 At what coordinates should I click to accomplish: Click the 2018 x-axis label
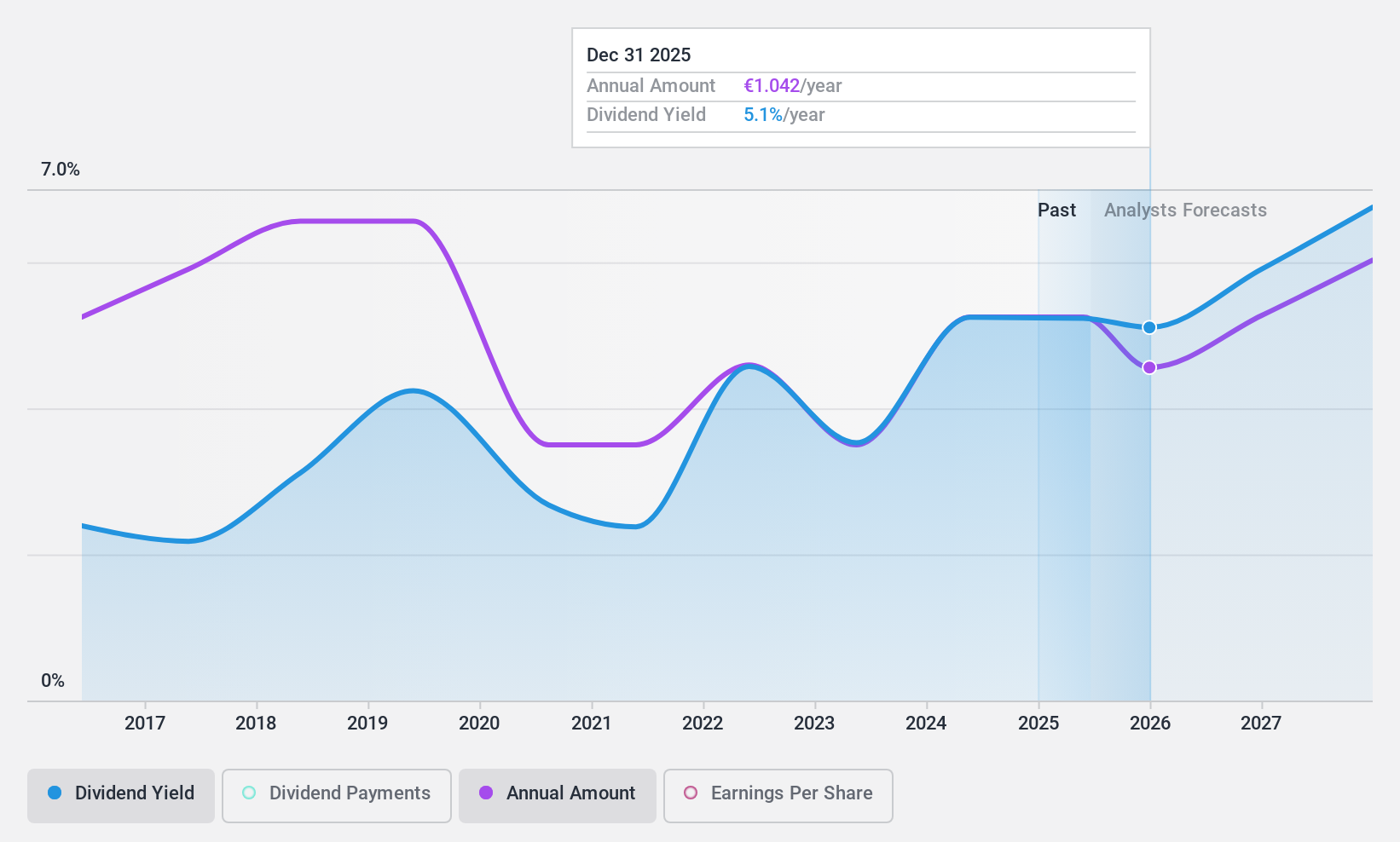256,724
